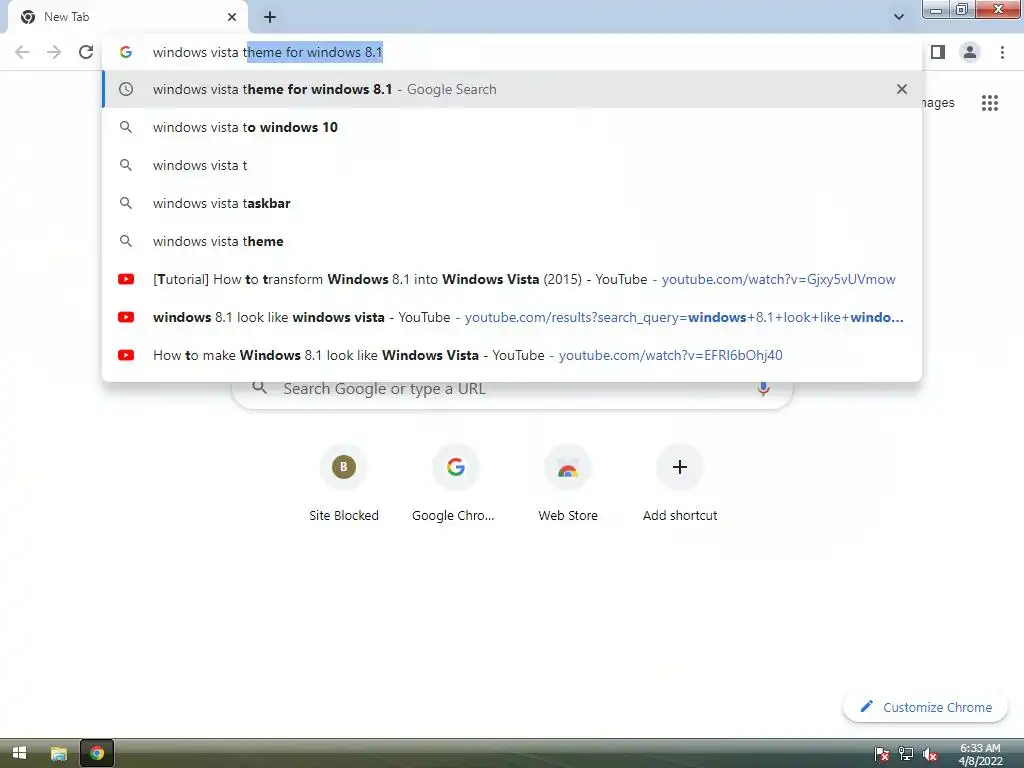The width and height of the screenshot is (1024, 768).
Task: Click the browser forward arrow
Action: coord(54,52)
